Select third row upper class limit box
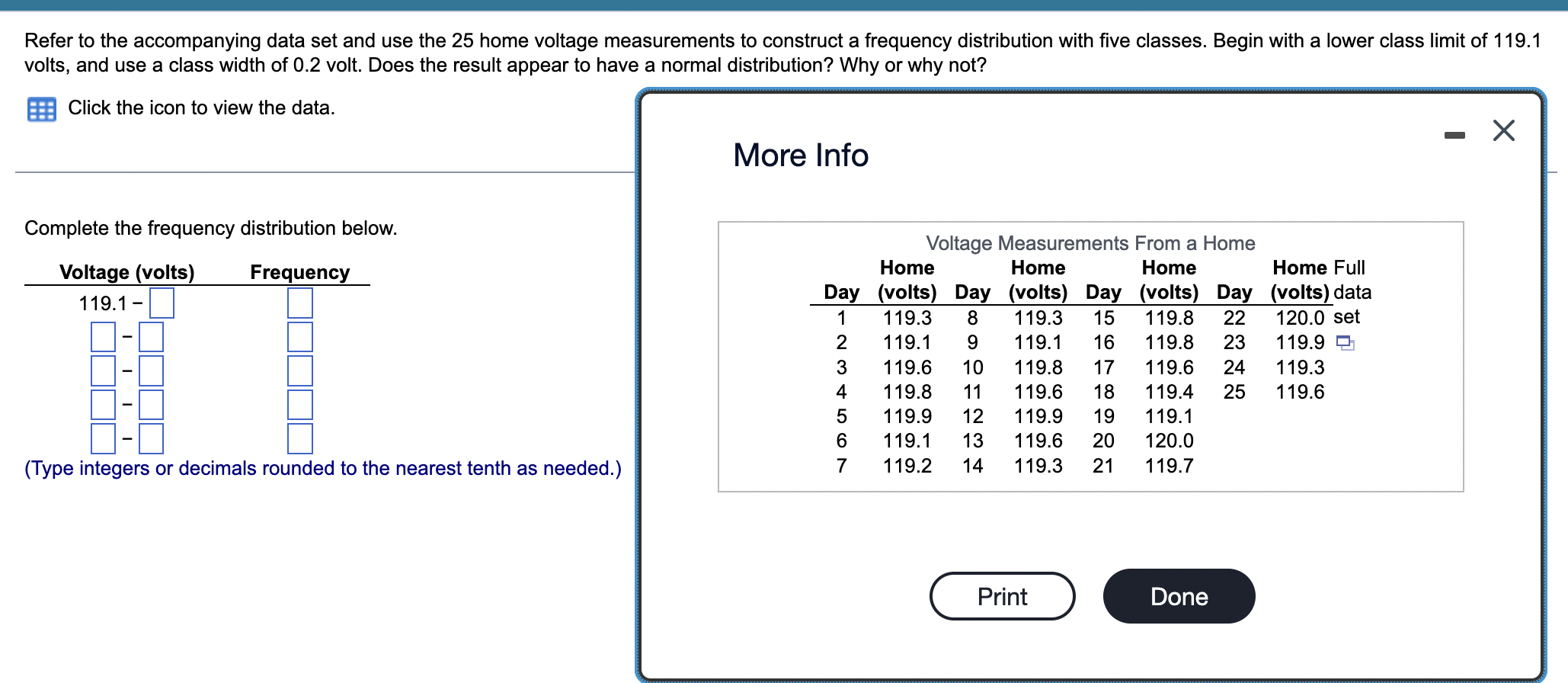This screenshot has height=683, width=1568. (x=151, y=370)
